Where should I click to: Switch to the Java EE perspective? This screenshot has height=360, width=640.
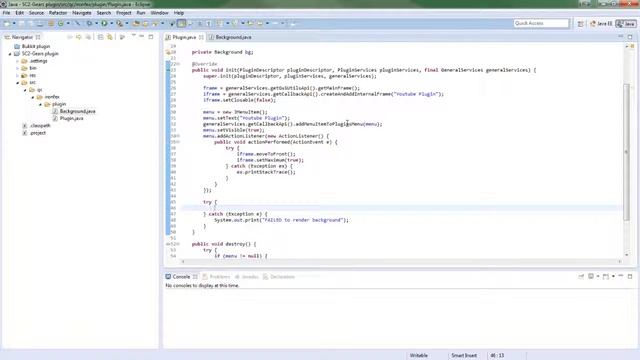pyautogui.click(x=601, y=24)
